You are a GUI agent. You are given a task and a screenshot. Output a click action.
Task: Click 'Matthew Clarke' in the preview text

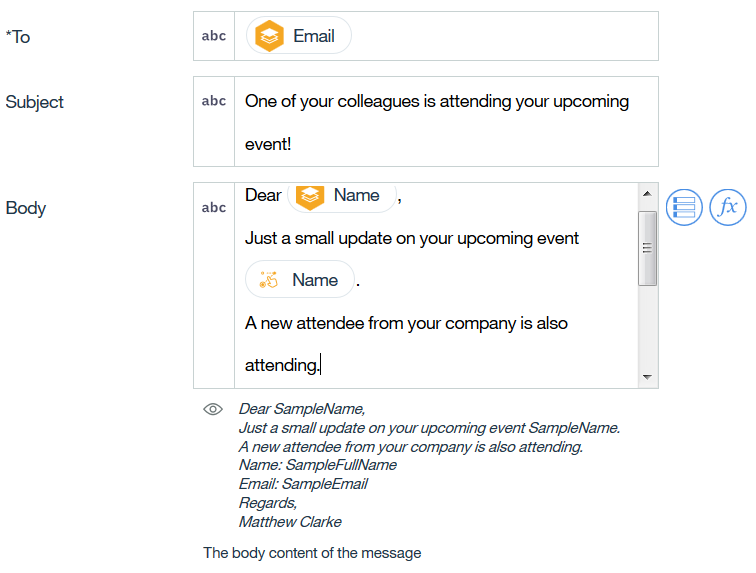[x=290, y=522]
